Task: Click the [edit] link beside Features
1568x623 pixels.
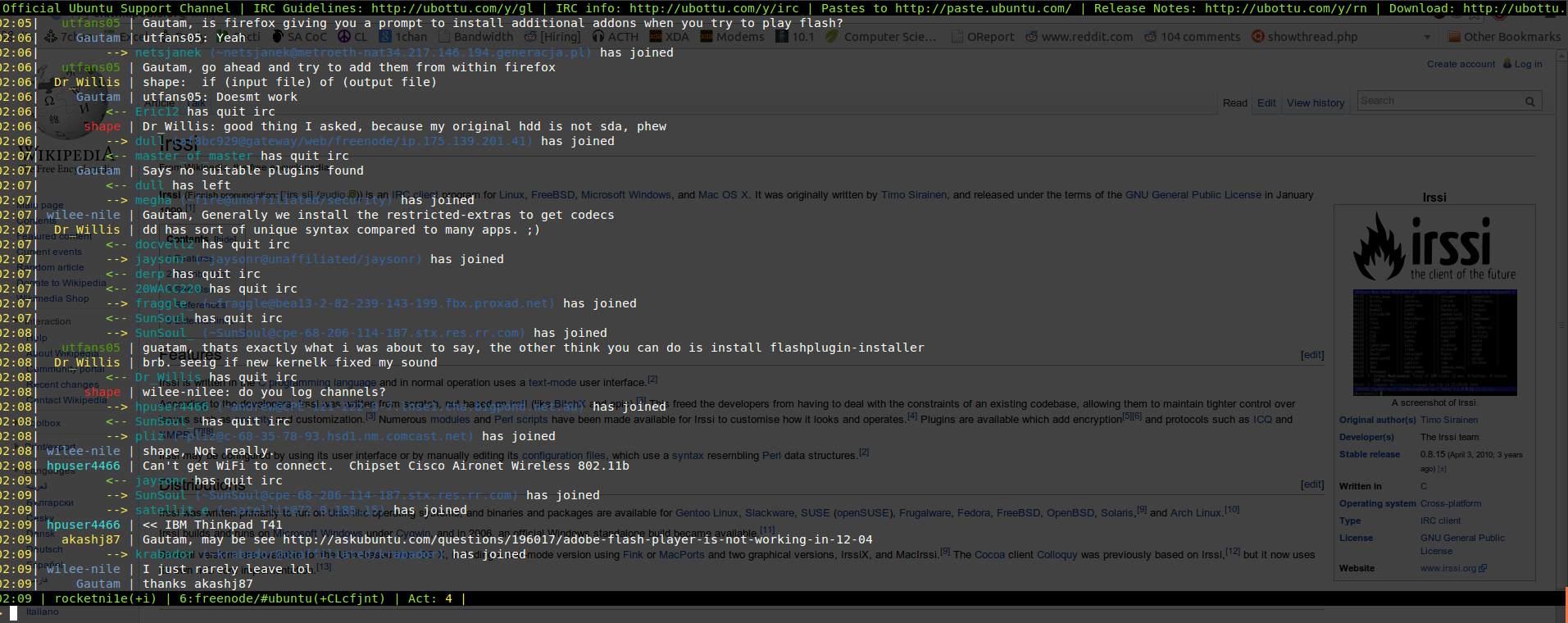Action: pos(1312,355)
